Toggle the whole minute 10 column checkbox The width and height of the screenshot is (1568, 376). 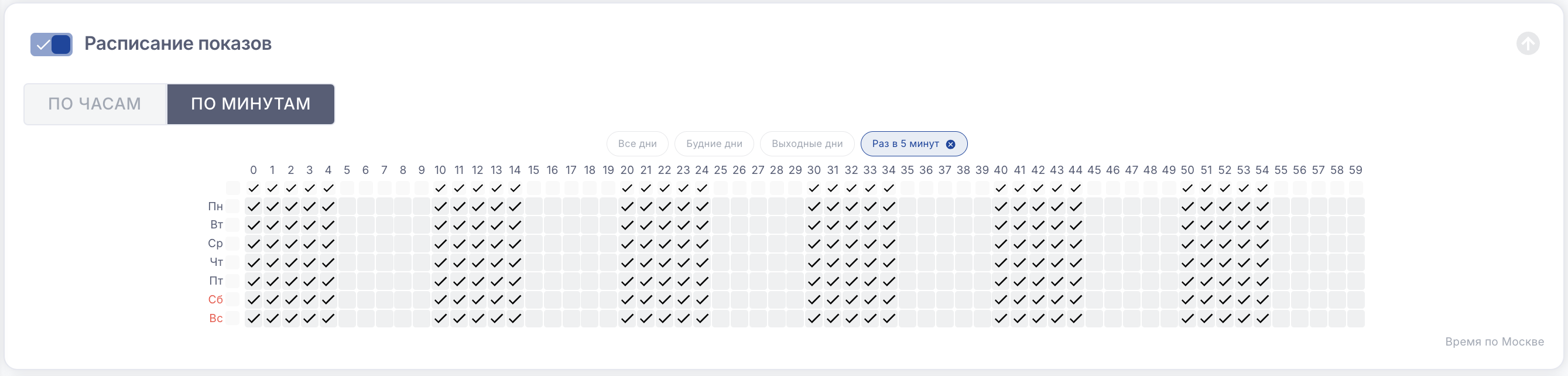click(441, 188)
